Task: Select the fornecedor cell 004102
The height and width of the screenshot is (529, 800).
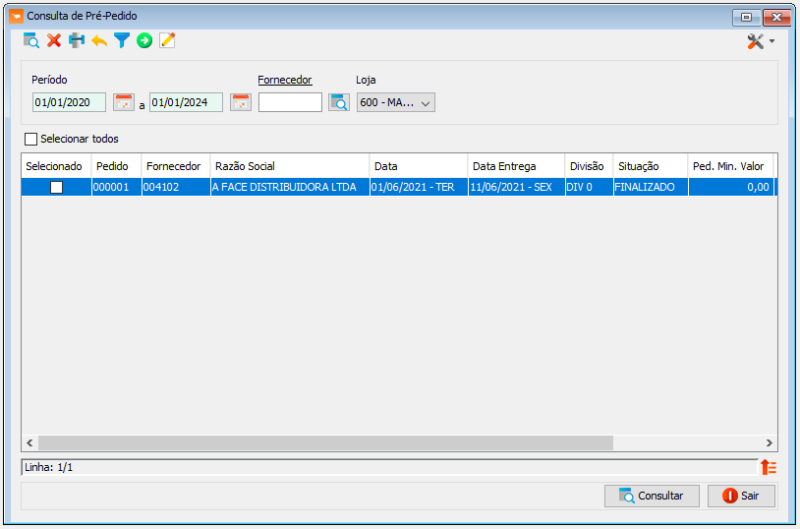Action: pyautogui.click(x=176, y=187)
